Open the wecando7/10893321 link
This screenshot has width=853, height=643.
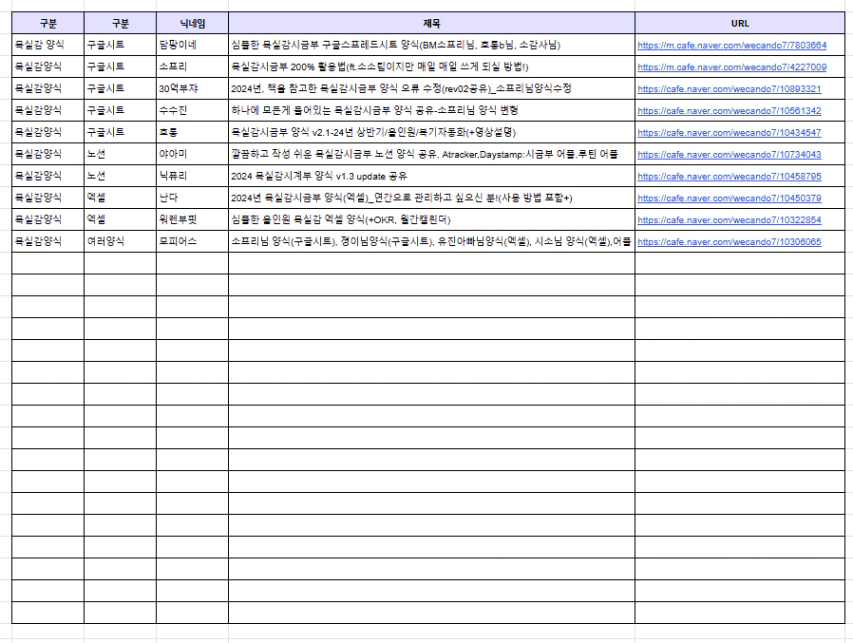pos(729,89)
